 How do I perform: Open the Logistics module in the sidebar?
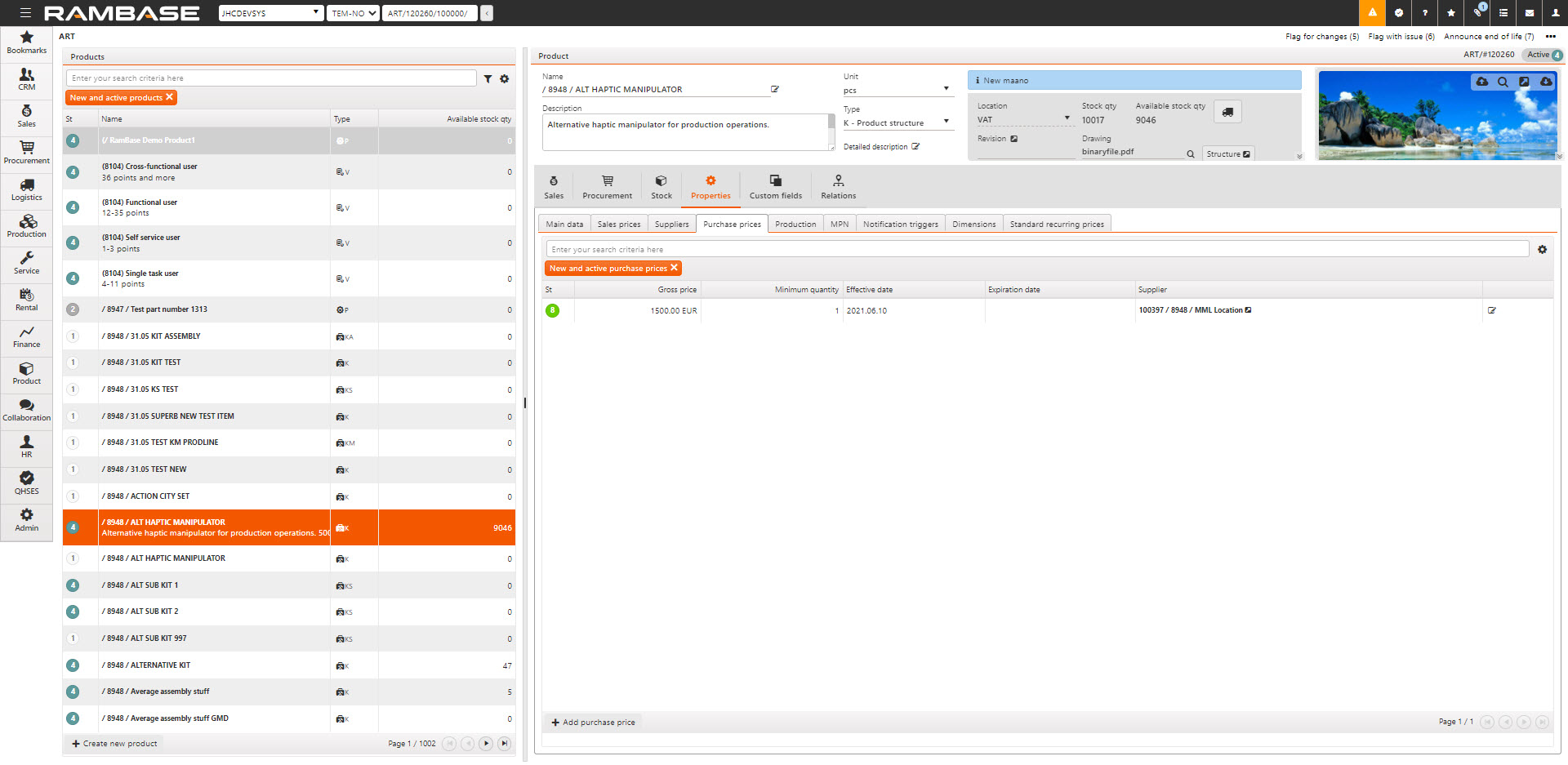tap(26, 189)
